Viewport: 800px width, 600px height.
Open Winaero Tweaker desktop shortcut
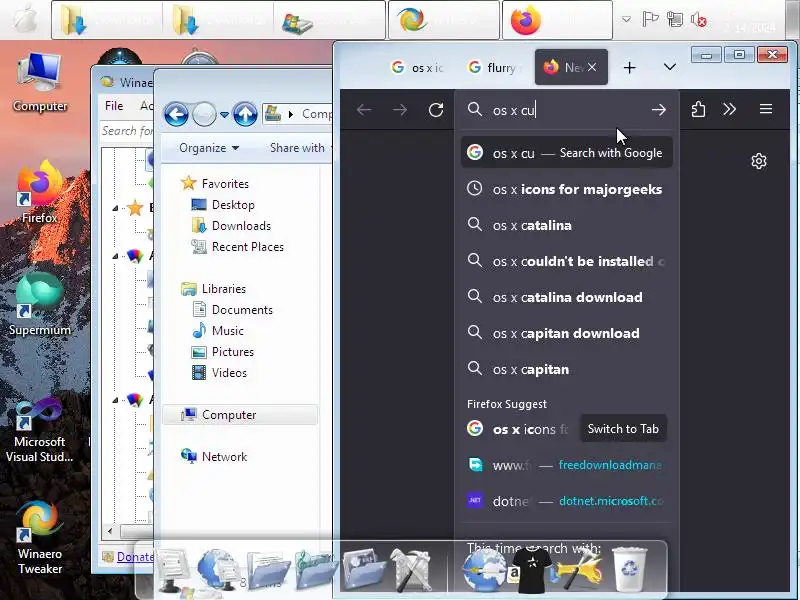(x=40, y=539)
